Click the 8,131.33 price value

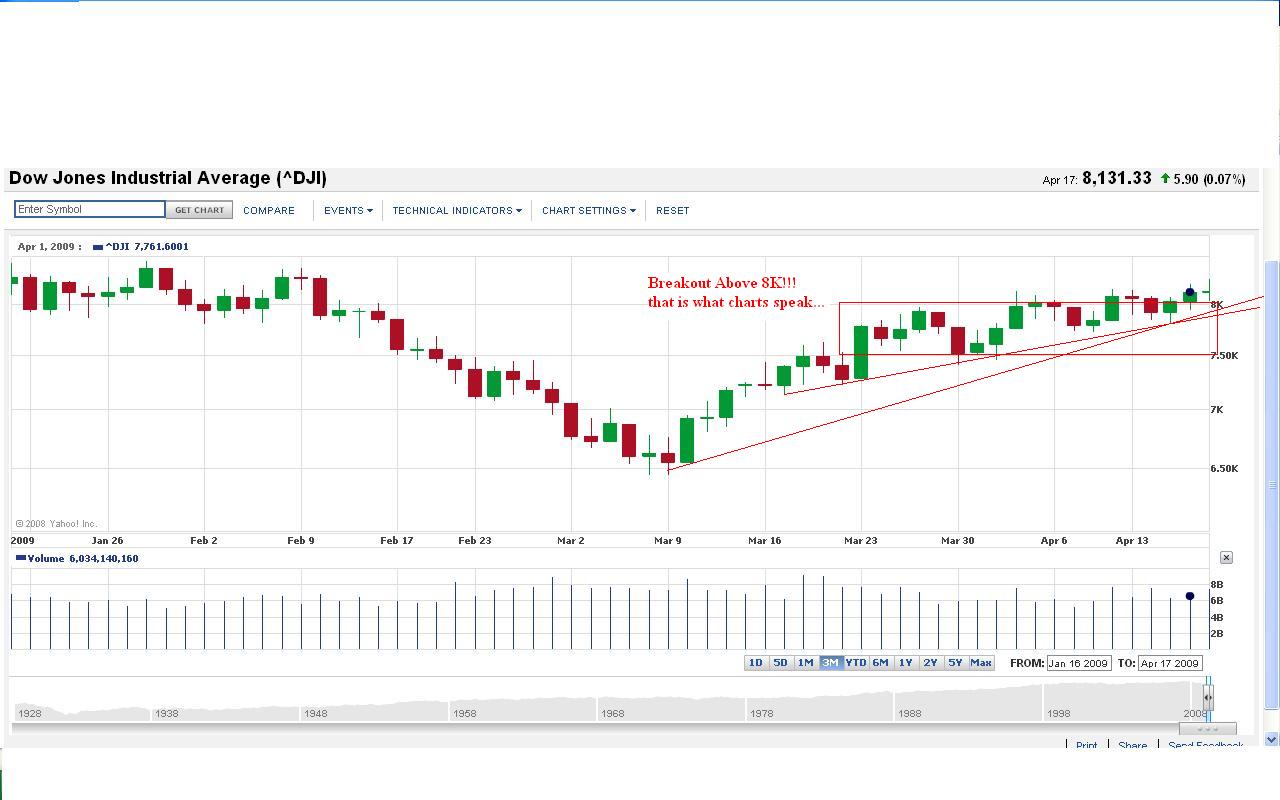pyautogui.click(x=1117, y=178)
